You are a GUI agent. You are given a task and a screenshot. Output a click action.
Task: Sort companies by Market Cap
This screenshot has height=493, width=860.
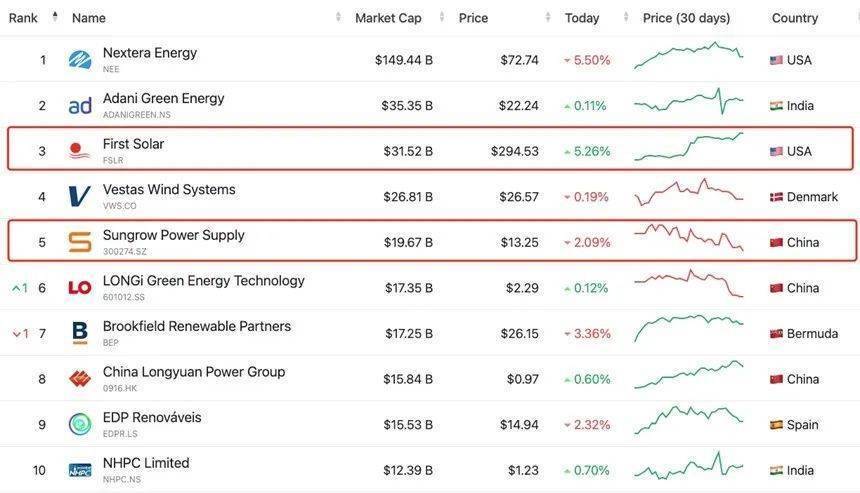(388, 18)
